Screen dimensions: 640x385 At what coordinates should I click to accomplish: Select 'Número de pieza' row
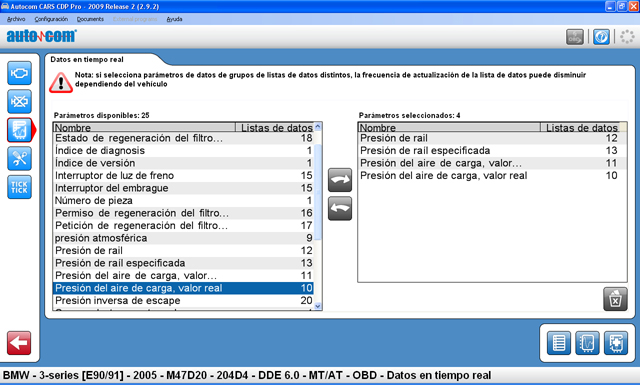click(183, 200)
